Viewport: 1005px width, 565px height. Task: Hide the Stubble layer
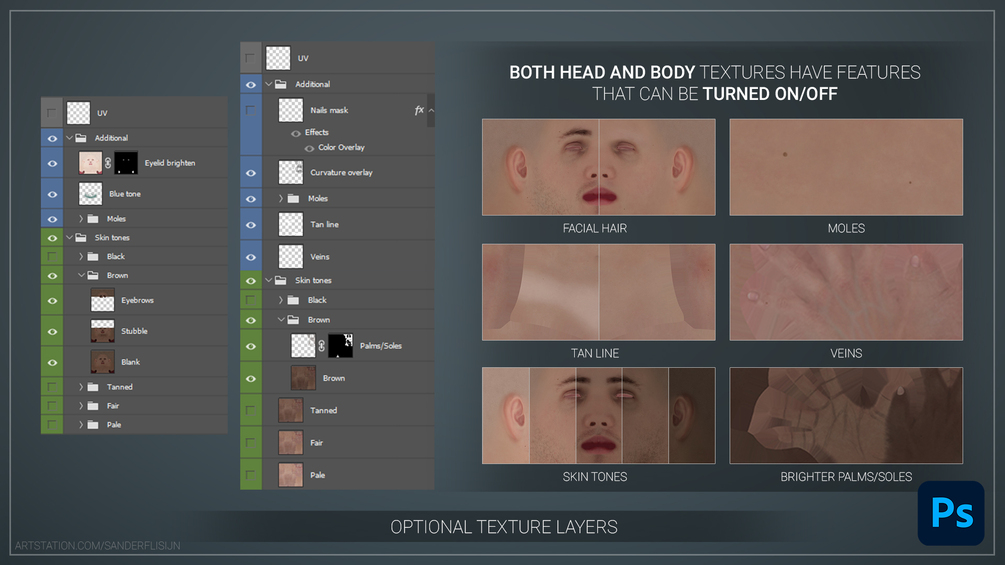click(x=52, y=331)
